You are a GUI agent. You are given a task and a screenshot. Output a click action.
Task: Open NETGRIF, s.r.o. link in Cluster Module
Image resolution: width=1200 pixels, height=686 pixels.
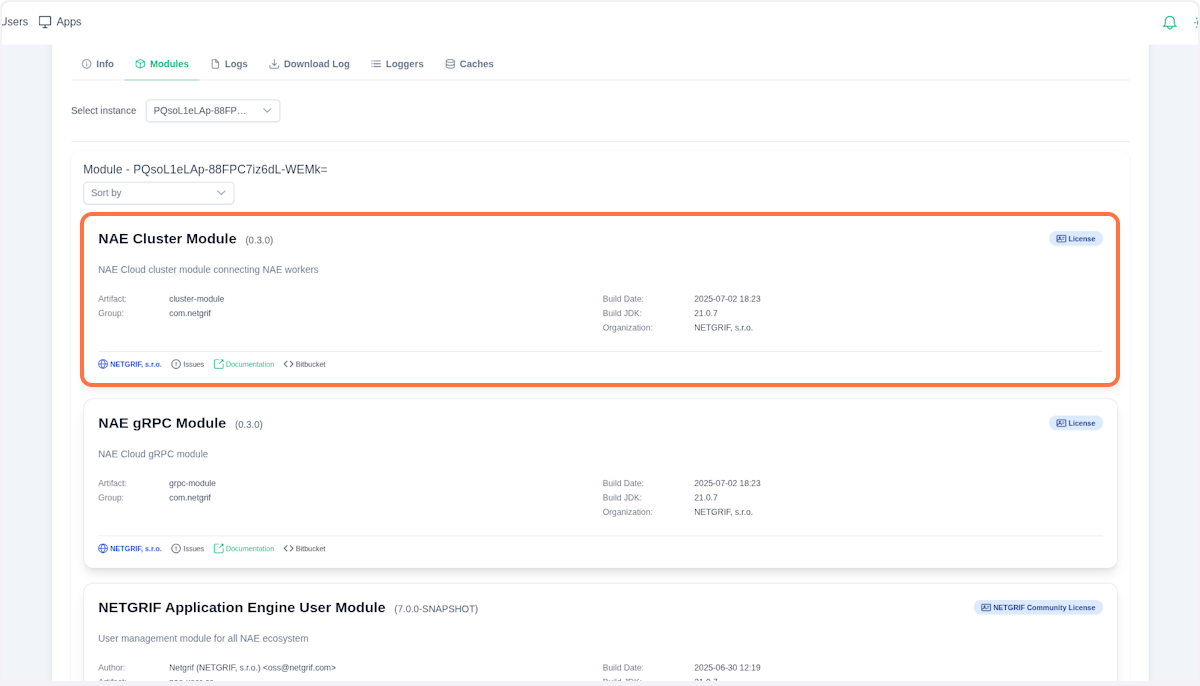(x=130, y=364)
